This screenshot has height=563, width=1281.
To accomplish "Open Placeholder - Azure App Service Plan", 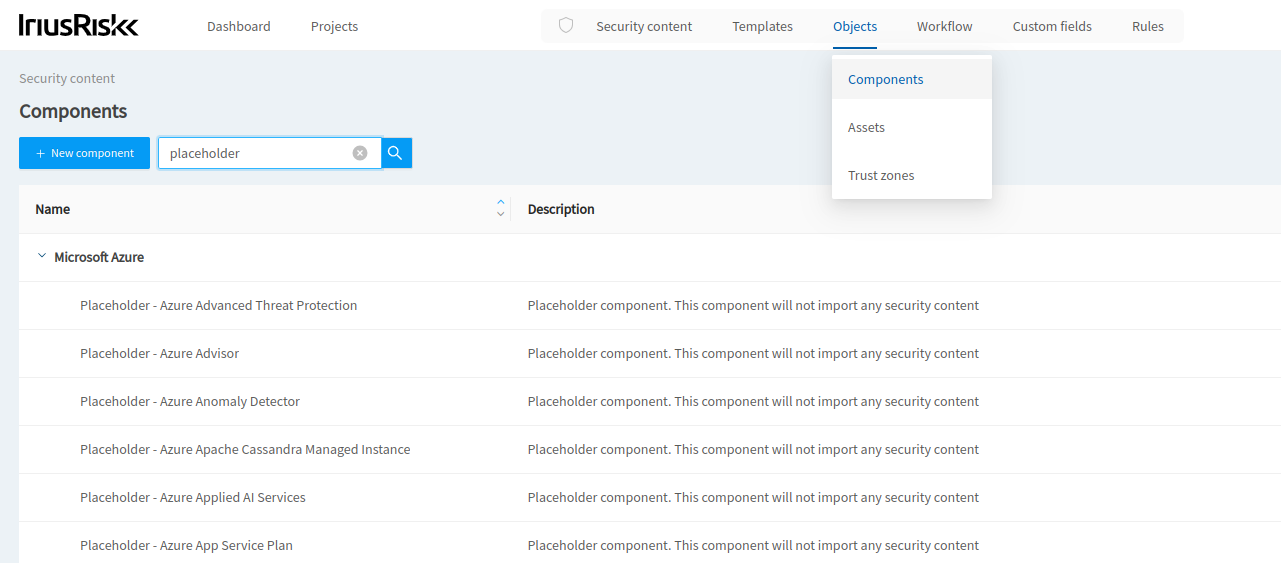I will pos(187,545).
